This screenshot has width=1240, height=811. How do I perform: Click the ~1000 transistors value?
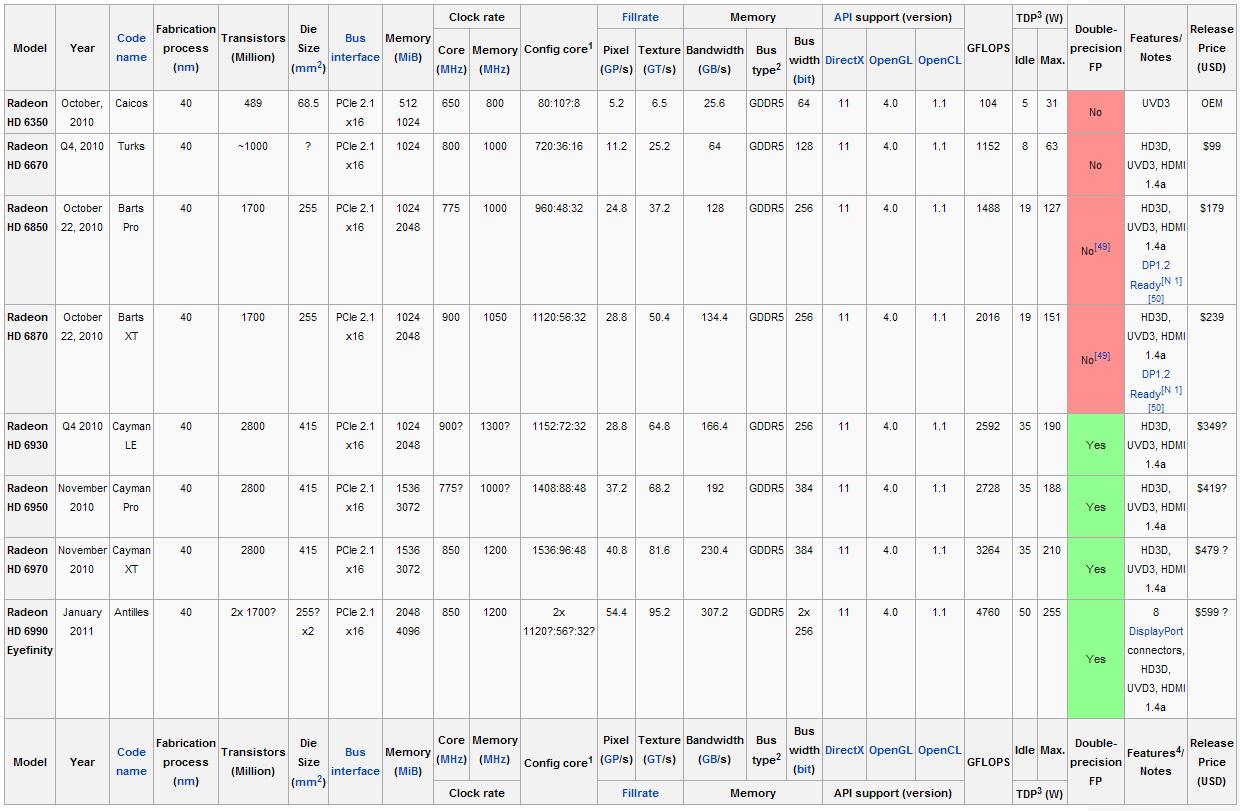pyautogui.click(x=253, y=146)
